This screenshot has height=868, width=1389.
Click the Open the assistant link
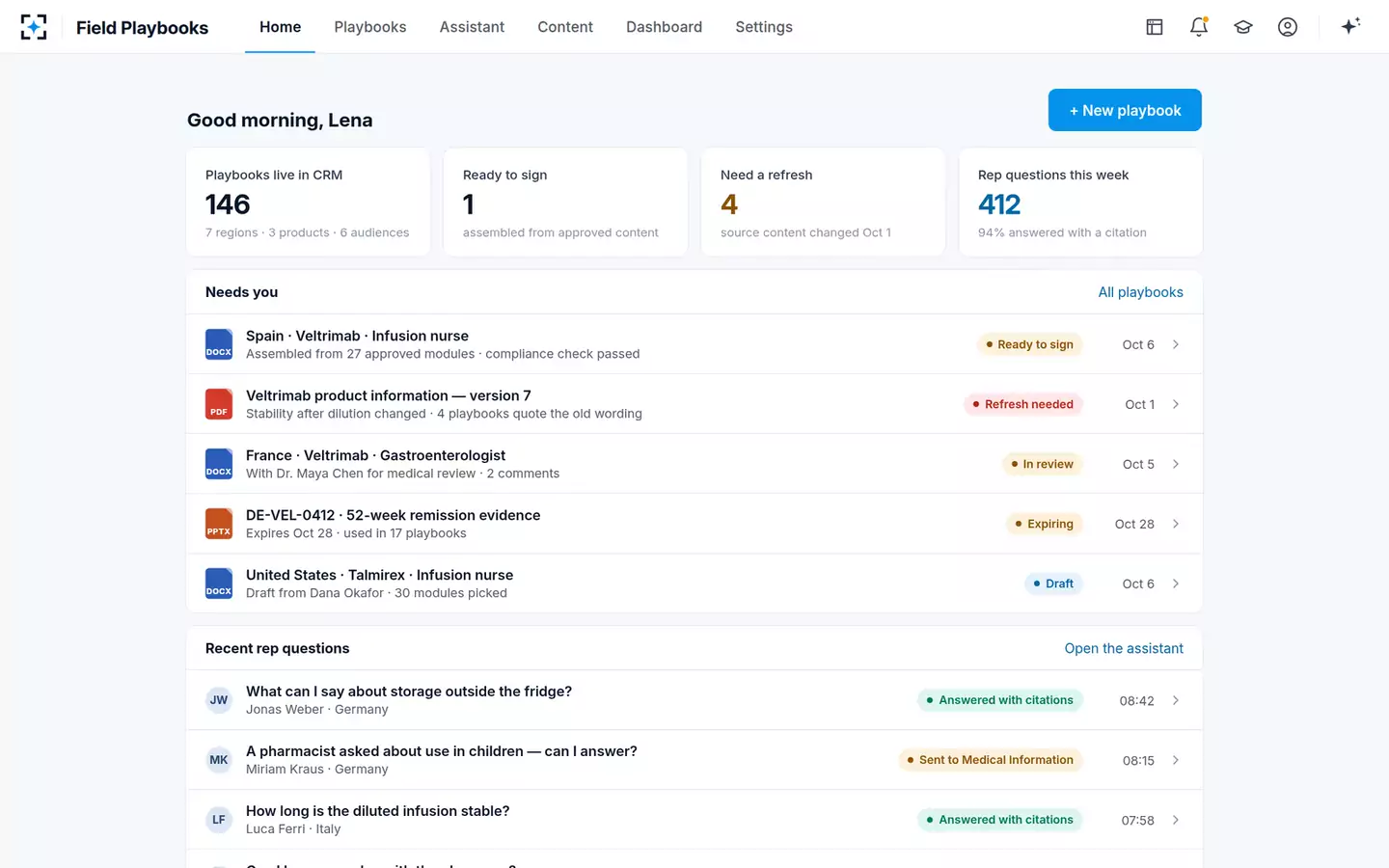(x=1124, y=648)
